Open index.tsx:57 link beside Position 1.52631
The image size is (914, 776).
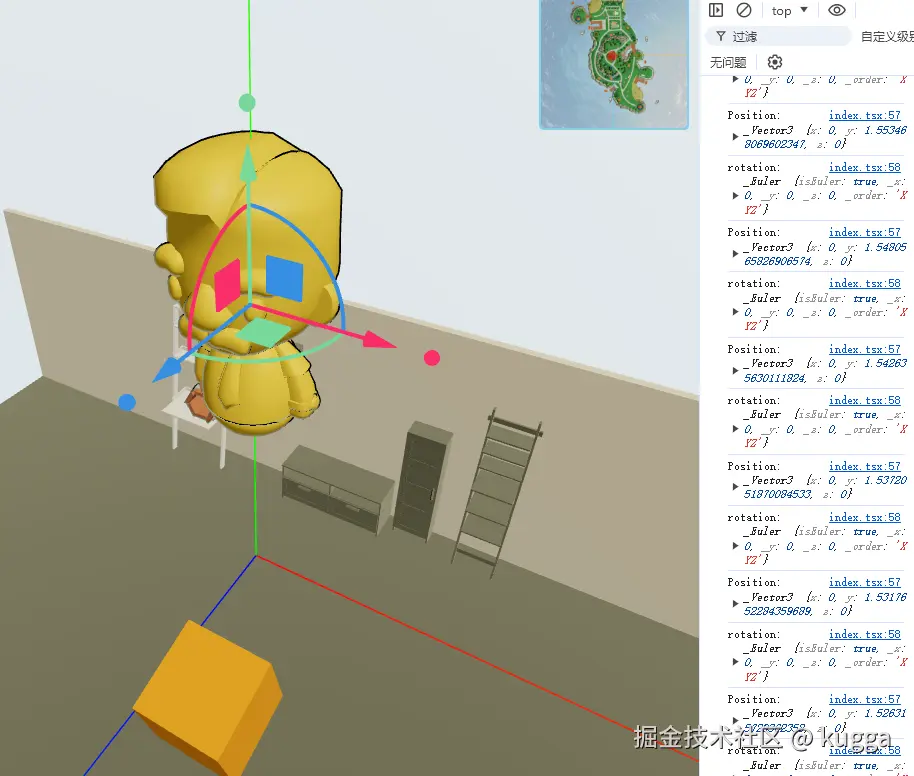click(x=864, y=699)
